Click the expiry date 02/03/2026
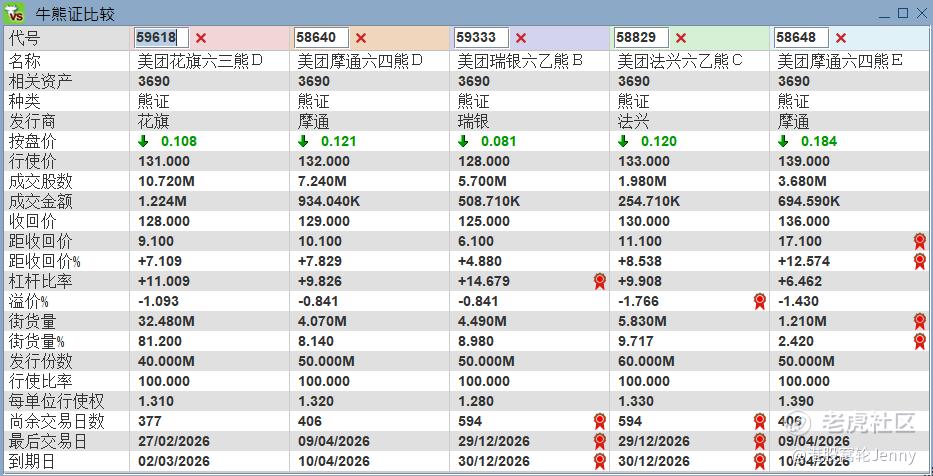The image size is (933, 476). (x=174, y=461)
